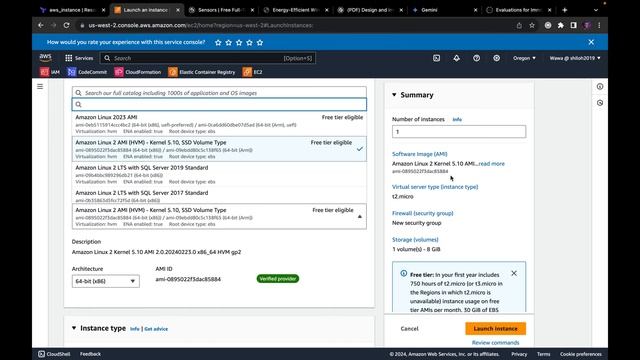
Task: Collapse the Instance type section
Action: click(x=74, y=328)
